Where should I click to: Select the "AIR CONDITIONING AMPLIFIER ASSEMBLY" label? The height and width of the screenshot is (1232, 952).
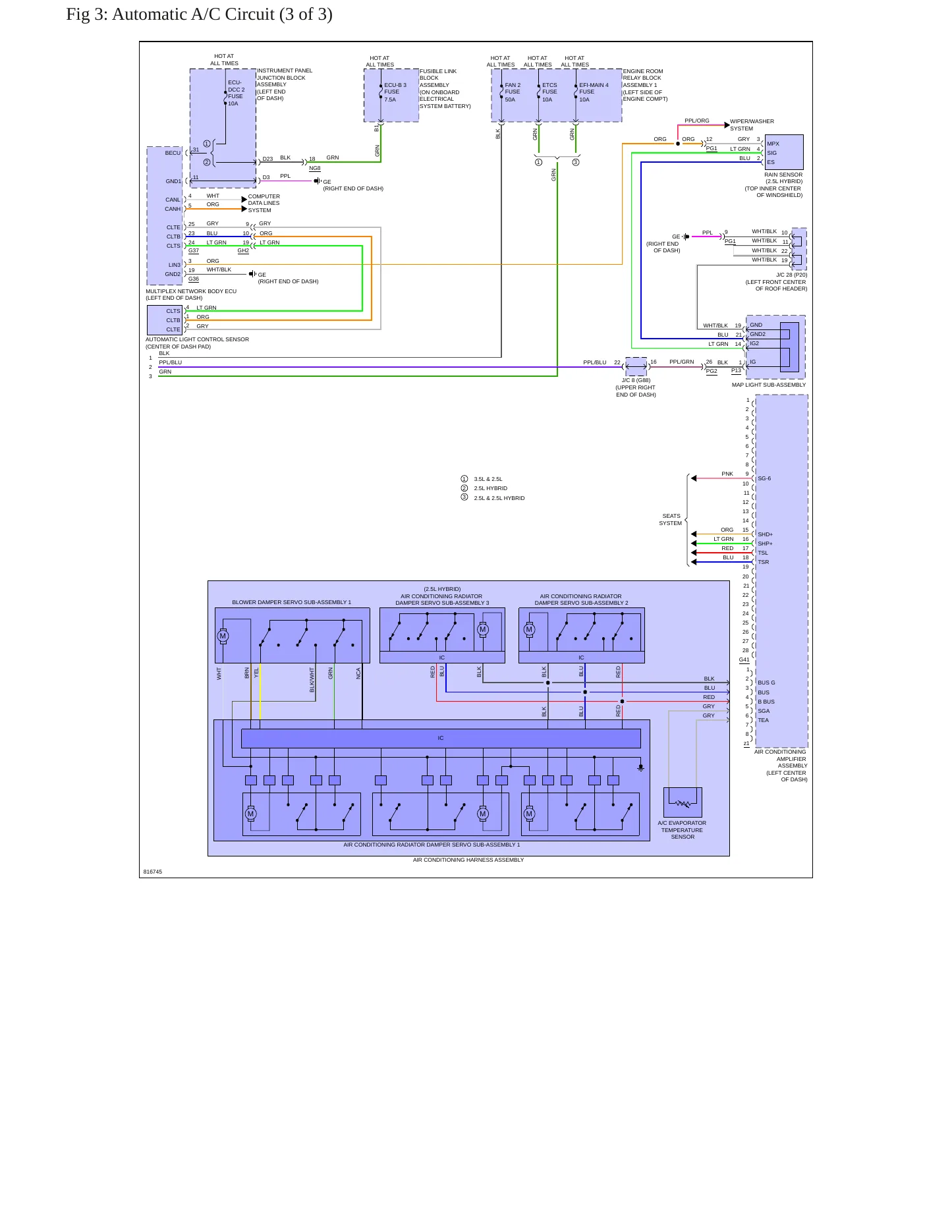coord(781,759)
